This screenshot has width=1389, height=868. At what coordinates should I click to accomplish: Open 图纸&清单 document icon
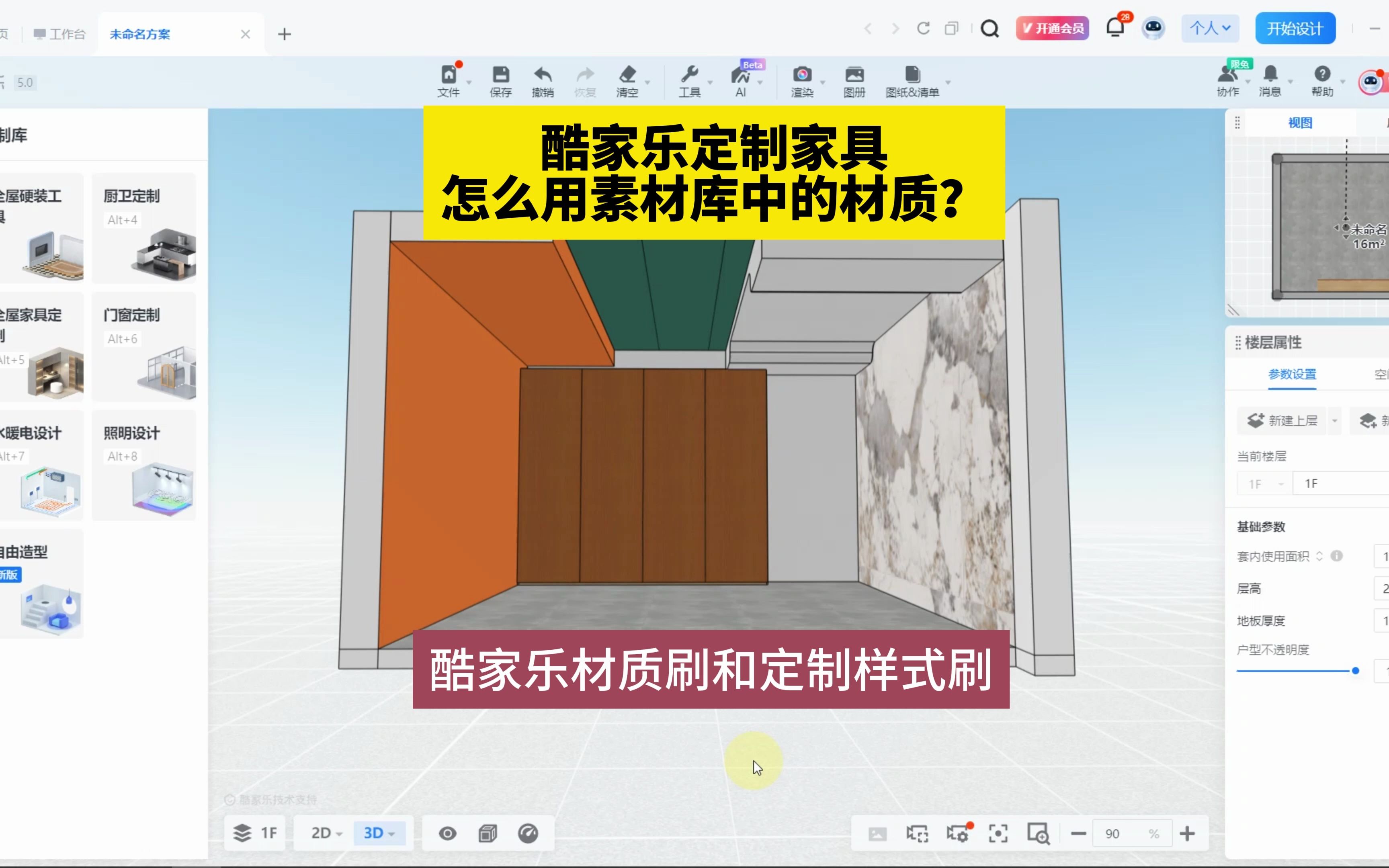tap(912, 75)
